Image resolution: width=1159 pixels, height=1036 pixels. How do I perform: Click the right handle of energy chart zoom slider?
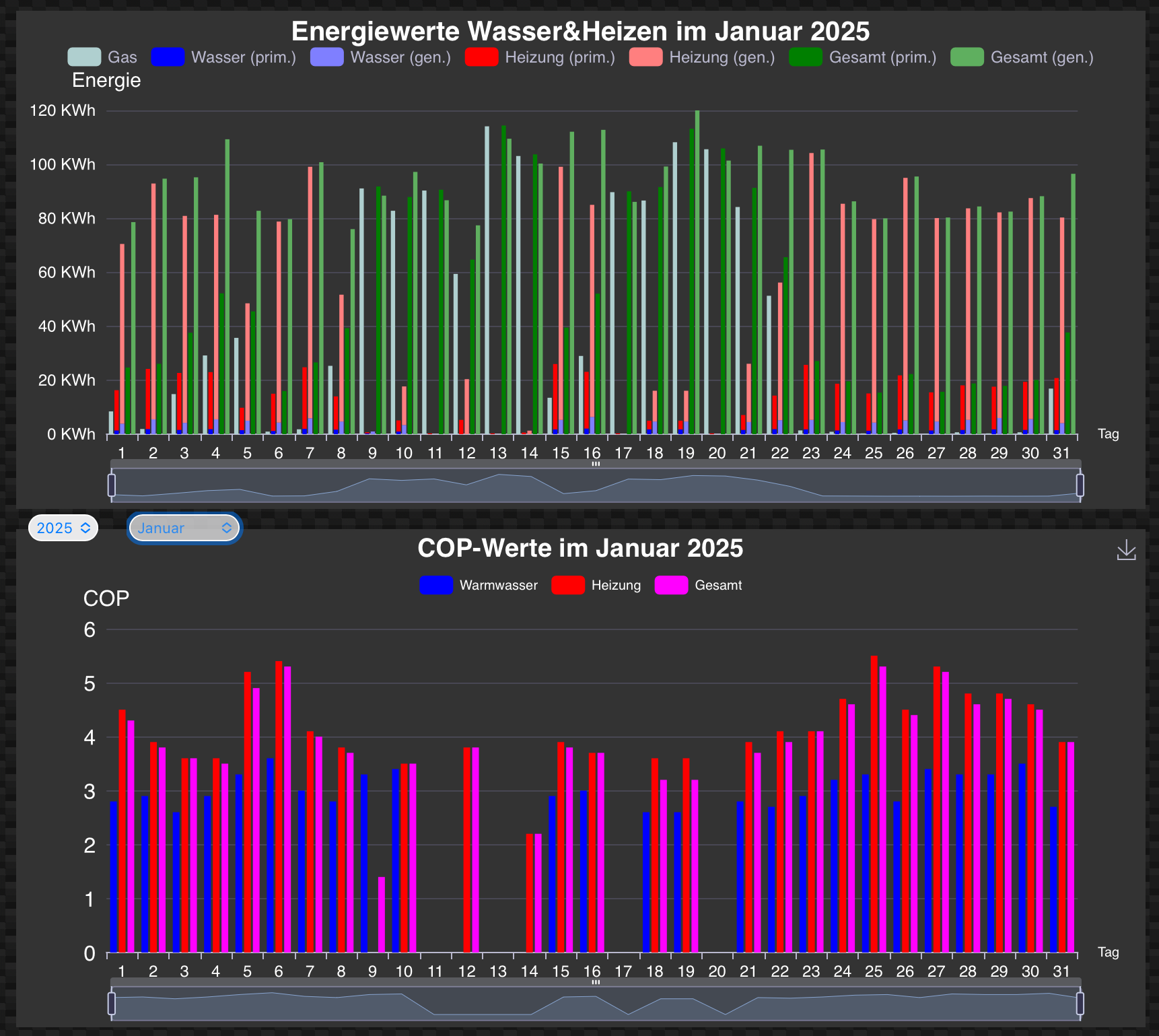(1080, 485)
